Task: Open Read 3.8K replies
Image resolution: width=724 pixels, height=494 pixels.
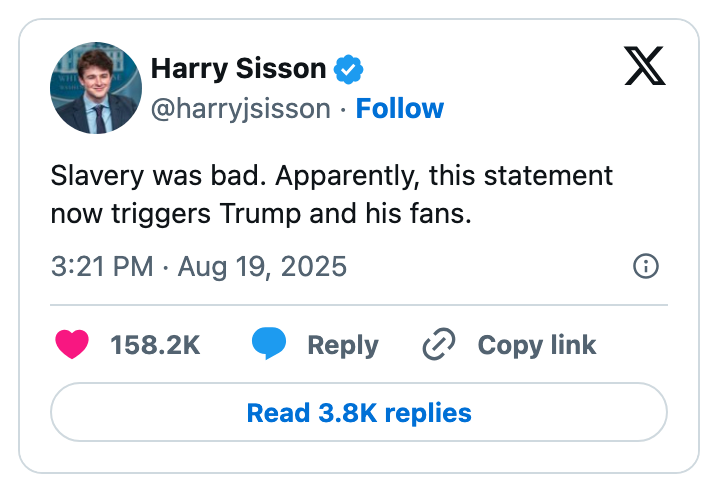Action: pyautogui.click(x=359, y=412)
